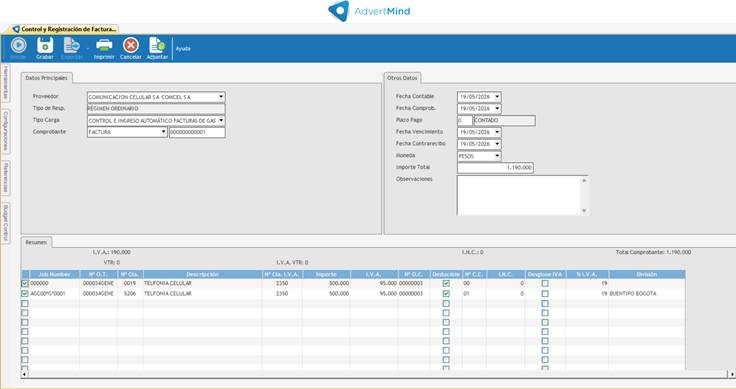Image resolution: width=736 pixels, height=389 pixels.
Task: Open Fecha Vencimiento date picker
Action: [x=497, y=132]
